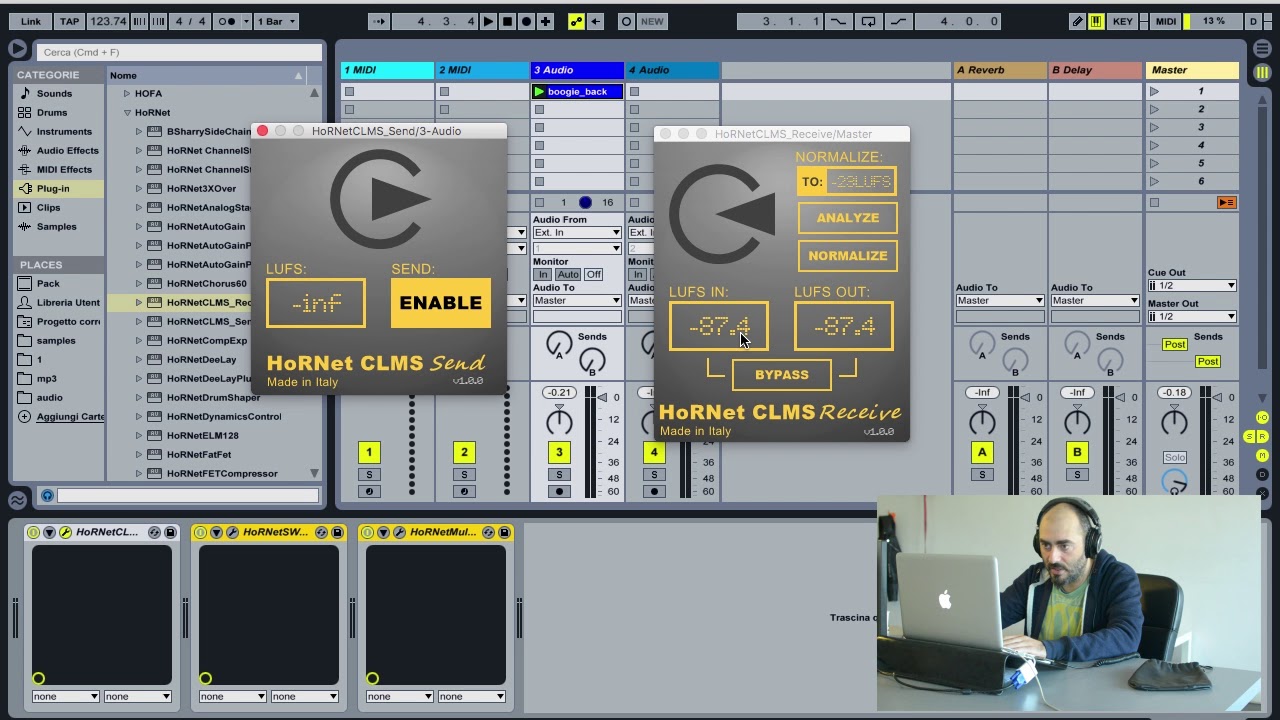Select Drums category in browser

(x=52, y=112)
